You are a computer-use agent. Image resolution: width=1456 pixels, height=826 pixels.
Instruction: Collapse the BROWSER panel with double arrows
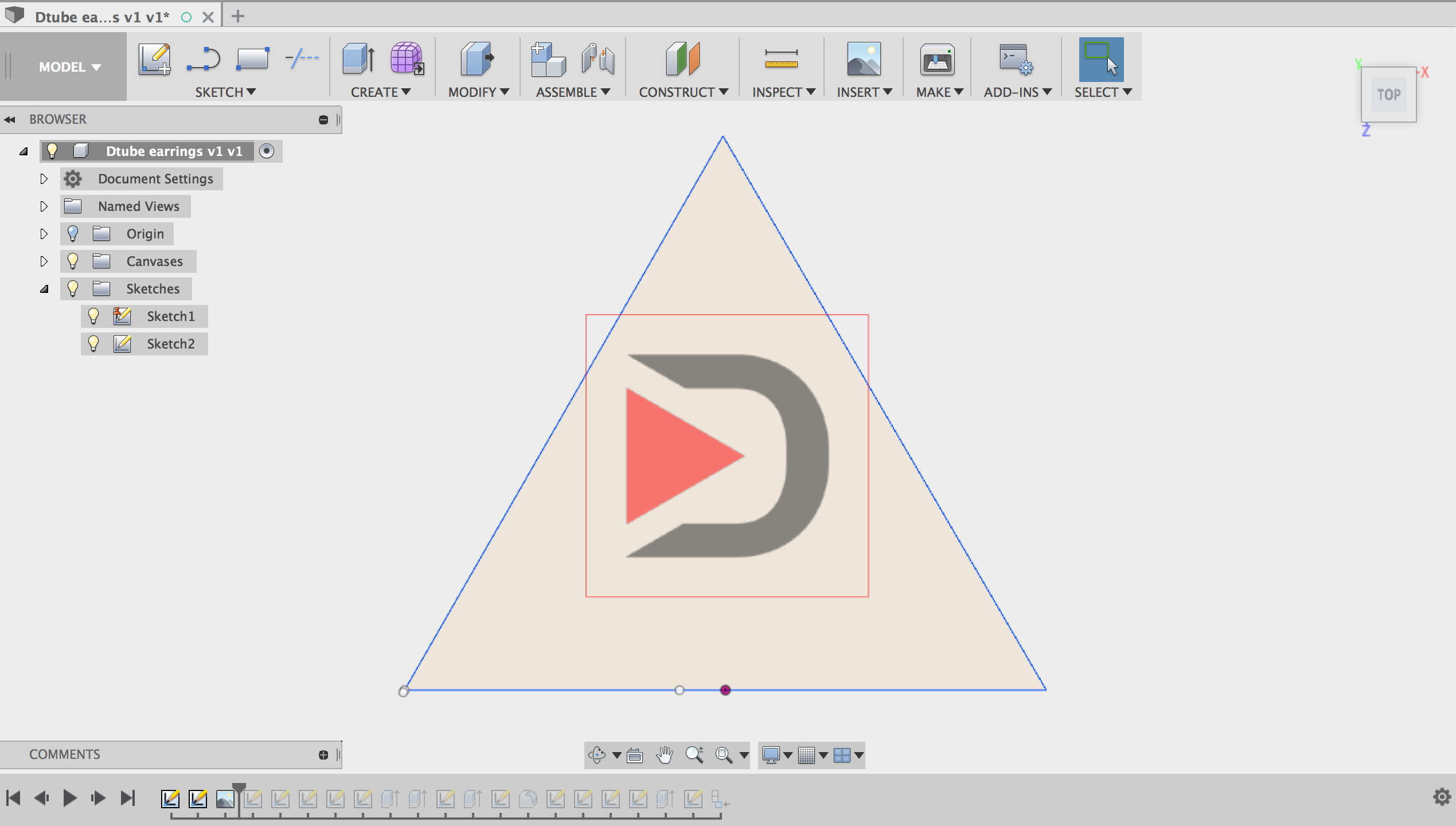pos(10,119)
